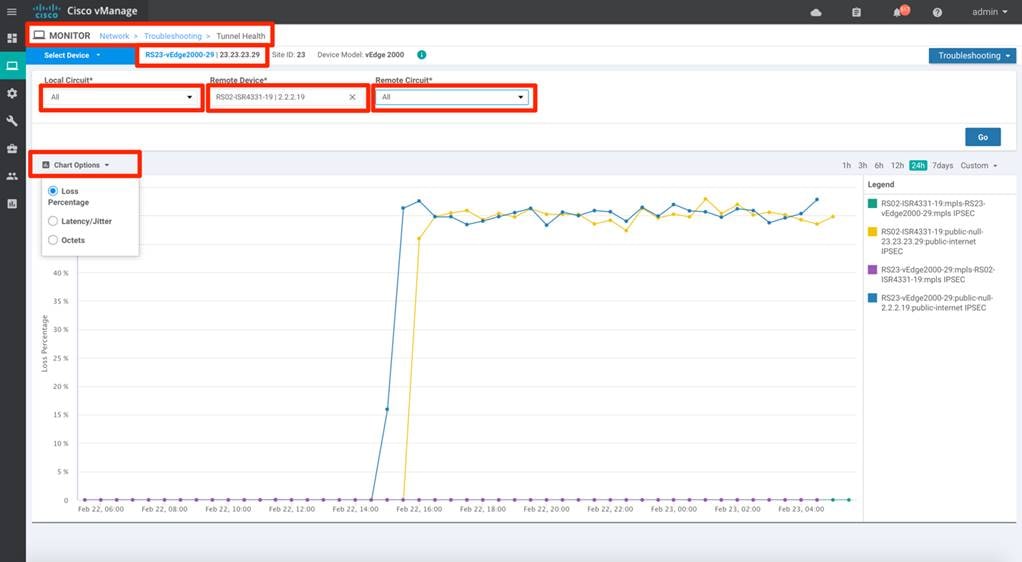Clear the Remote Device field with X
Screen dimensions: 1022x562
(352, 97)
